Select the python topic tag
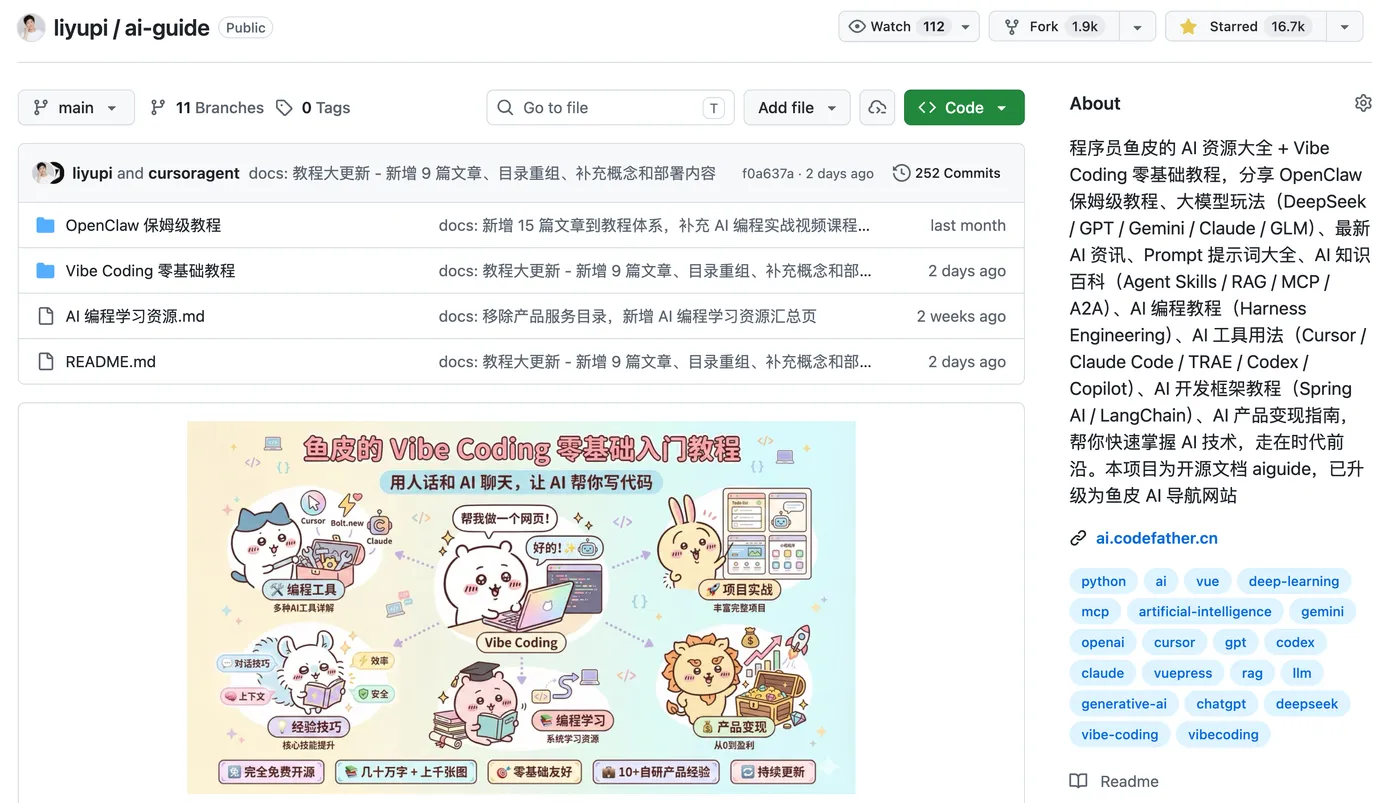 tap(1104, 581)
